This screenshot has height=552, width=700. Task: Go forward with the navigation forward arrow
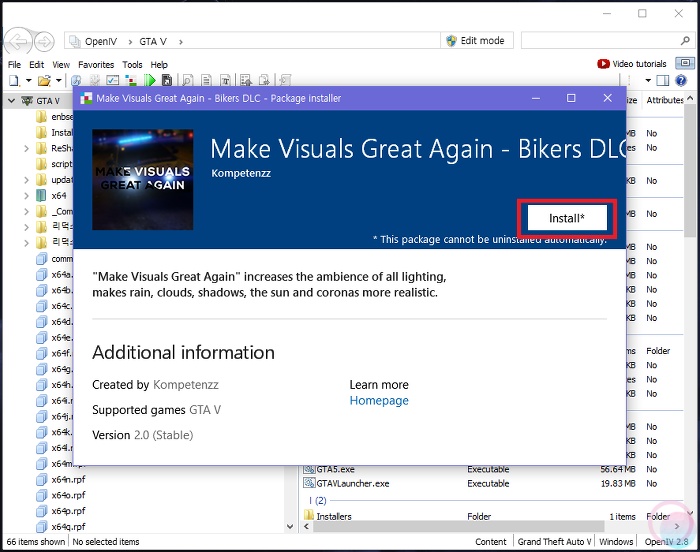[44, 42]
